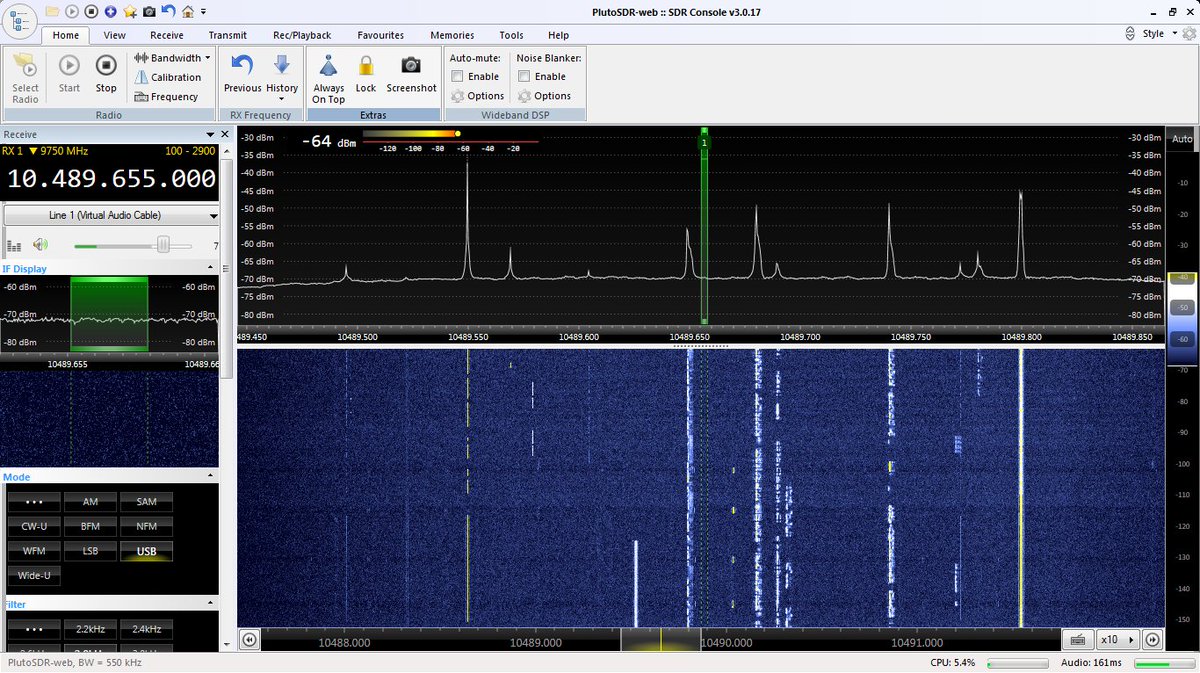Mute audio using the speaker icon
The width and height of the screenshot is (1200, 673).
pyautogui.click(x=40, y=245)
